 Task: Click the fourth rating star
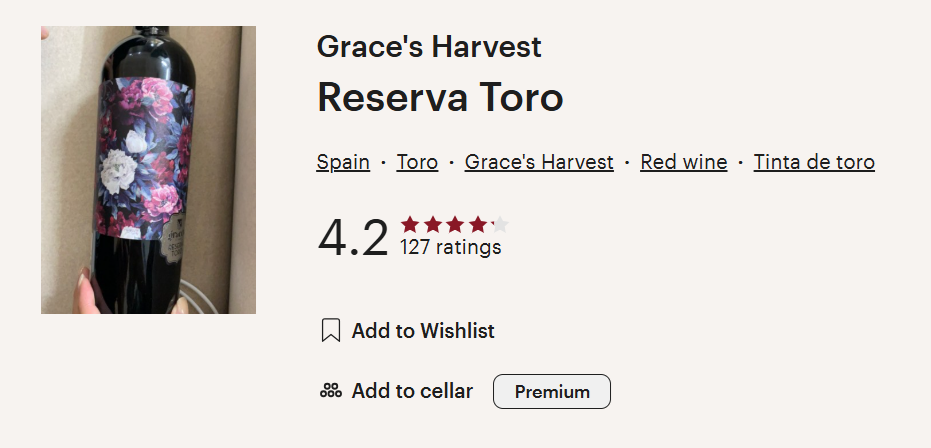[478, 224]
